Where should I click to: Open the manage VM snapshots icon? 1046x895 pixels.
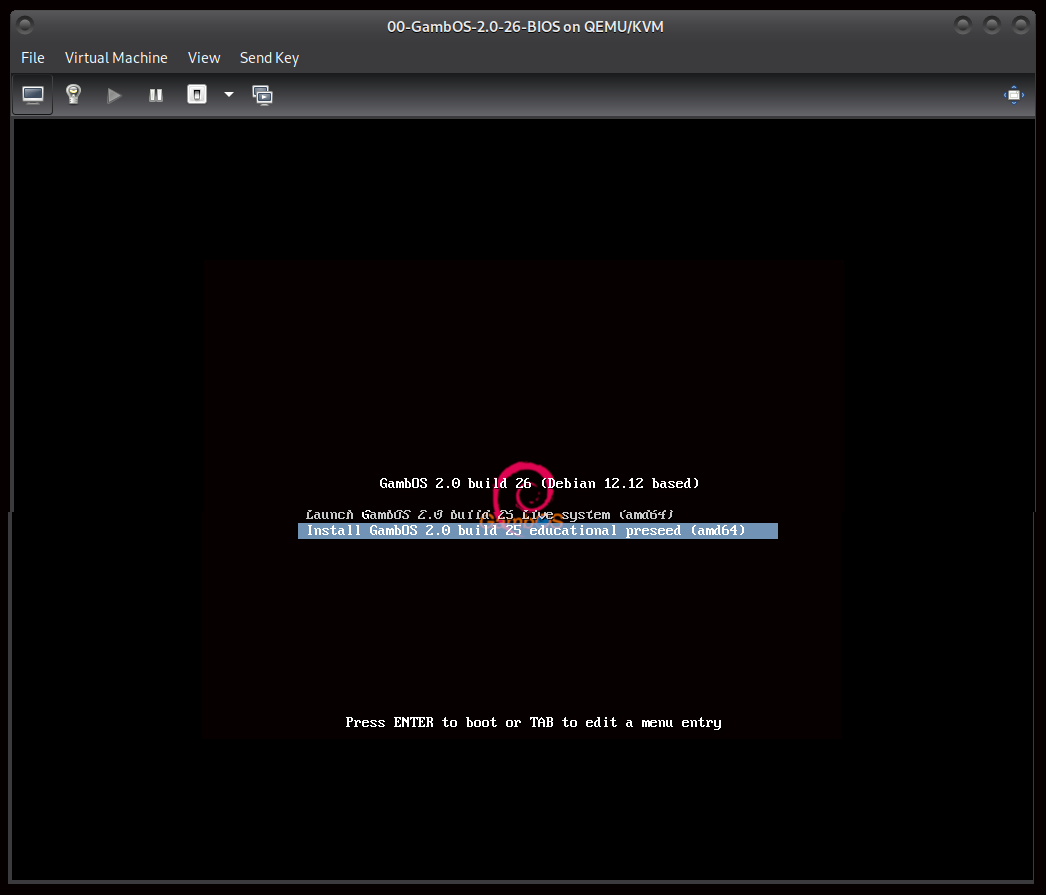pos(263,95)
